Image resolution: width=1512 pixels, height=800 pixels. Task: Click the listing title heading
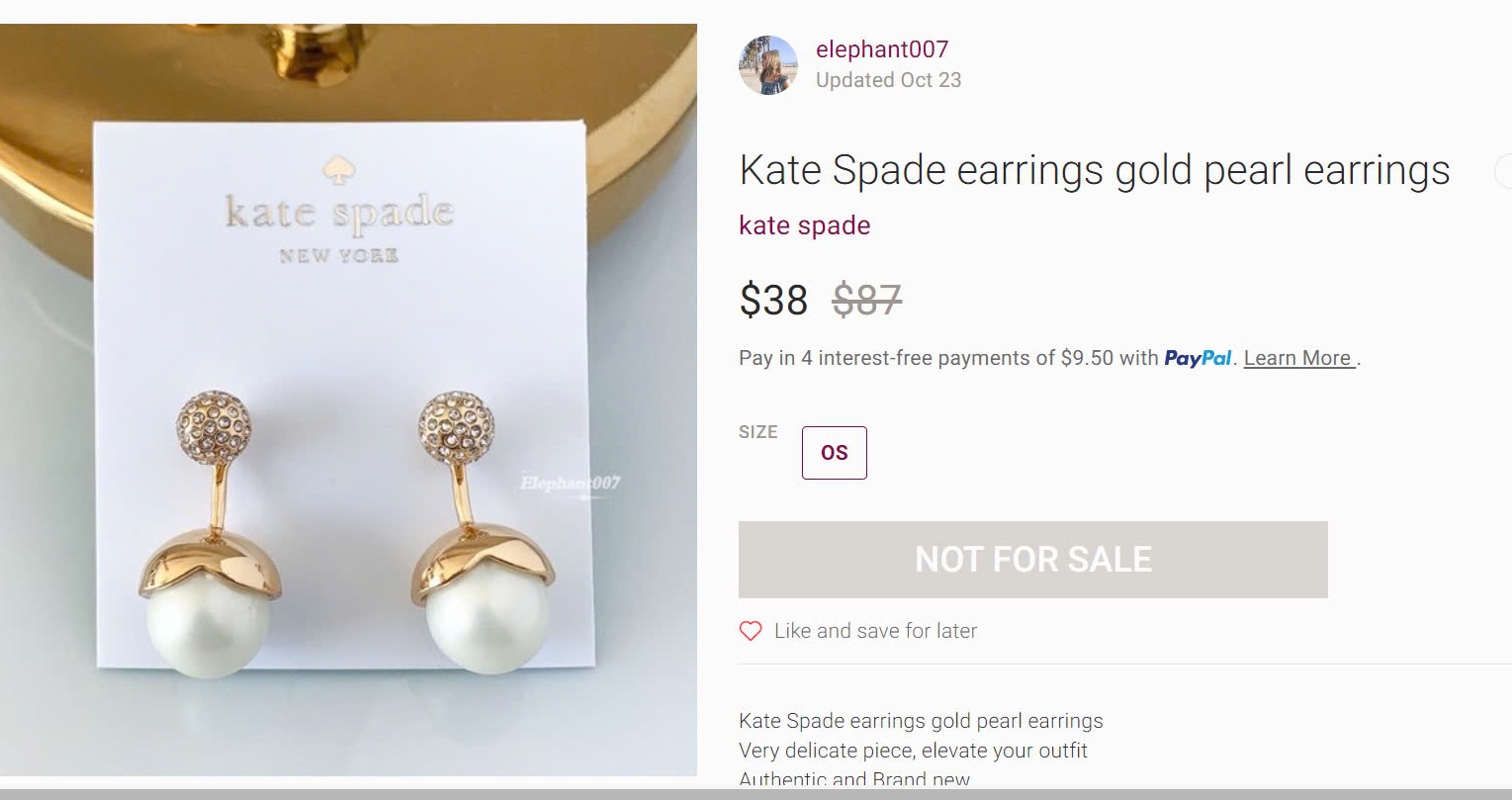point(1094,170)
